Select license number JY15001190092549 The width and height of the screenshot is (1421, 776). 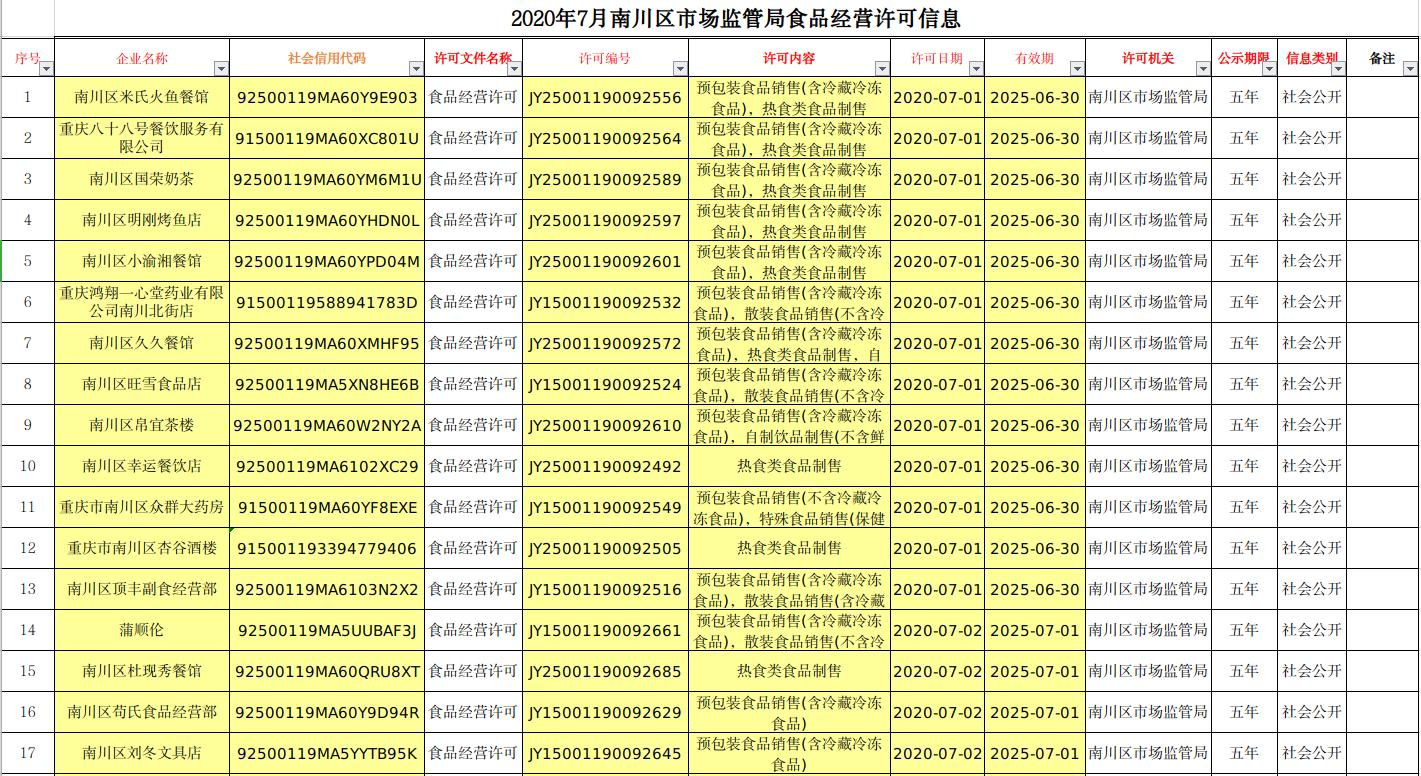(605, 507)
